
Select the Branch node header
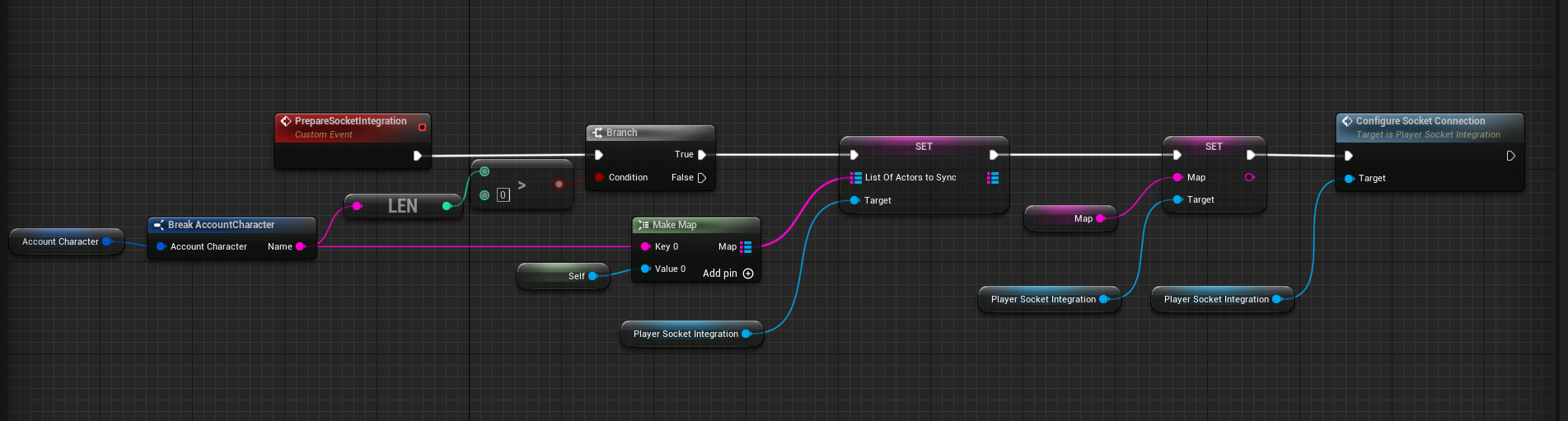point(650,133)
